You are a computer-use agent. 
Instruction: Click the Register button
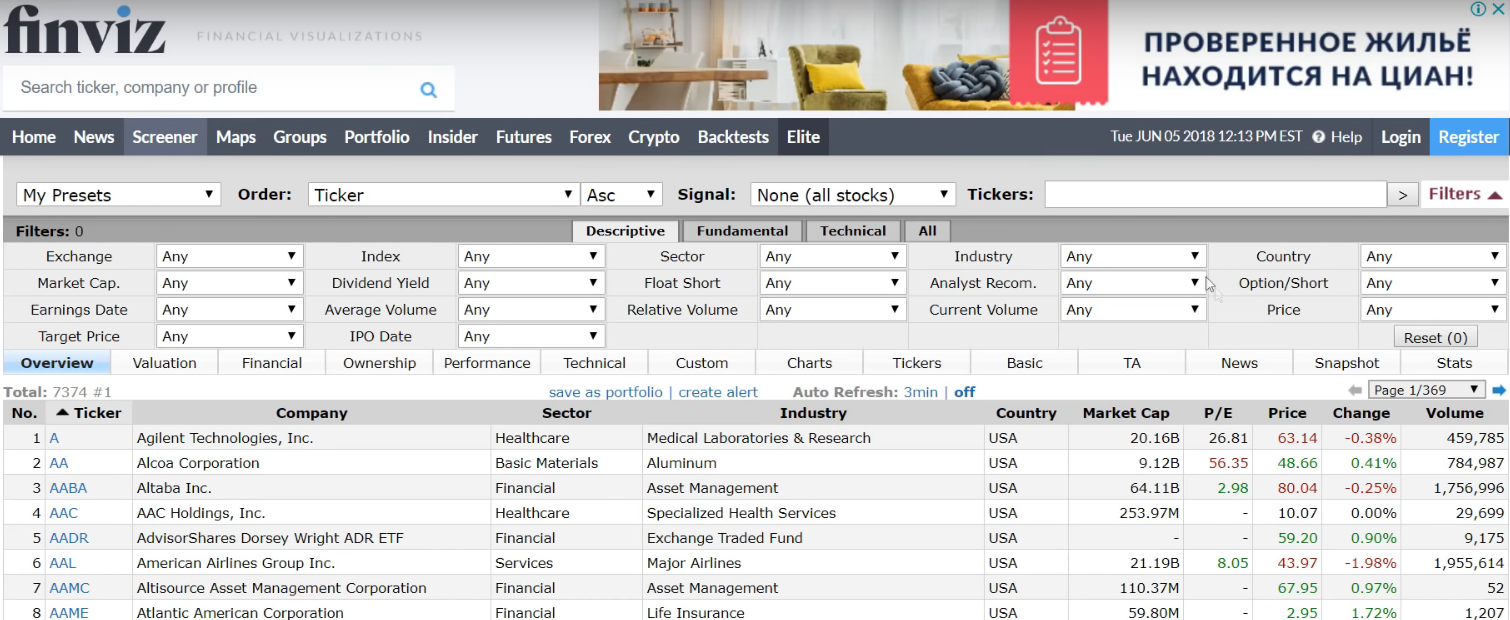[x=1468, y=137]
